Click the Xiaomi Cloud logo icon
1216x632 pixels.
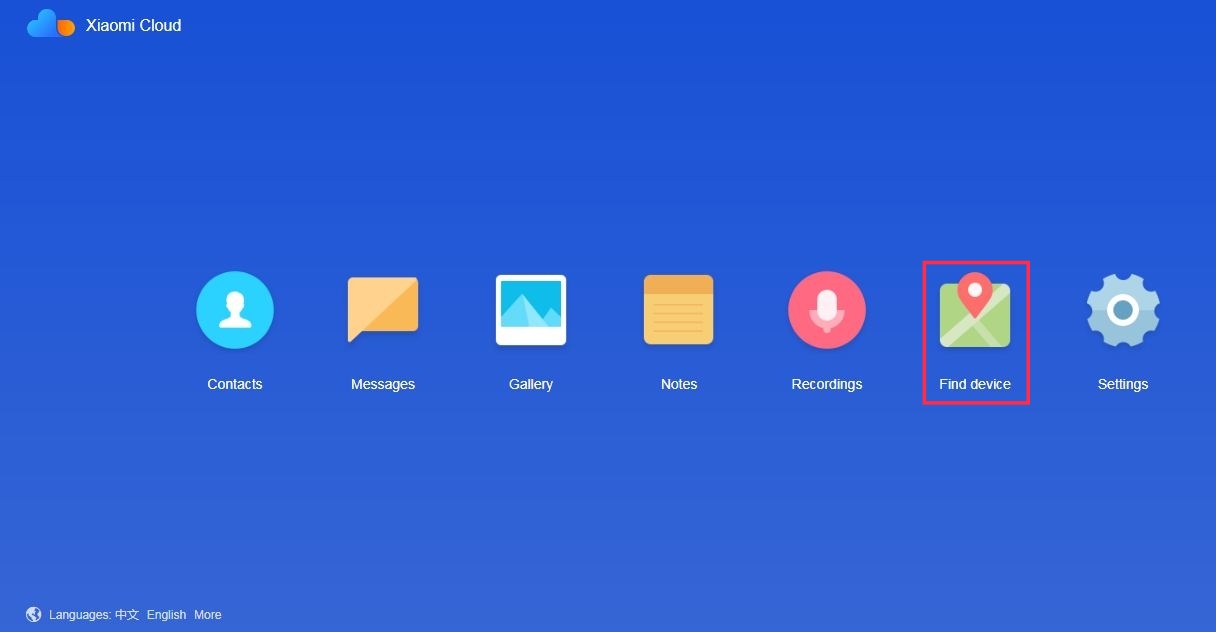coord(51,24)
